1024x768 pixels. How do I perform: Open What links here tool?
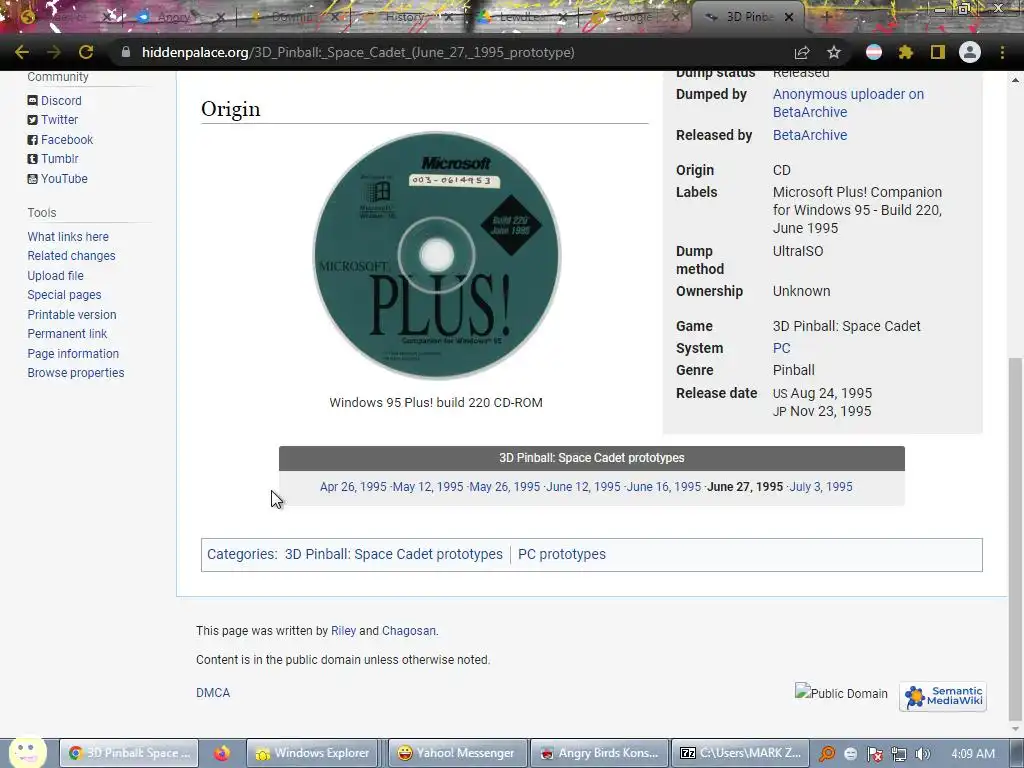coord(68,236)
